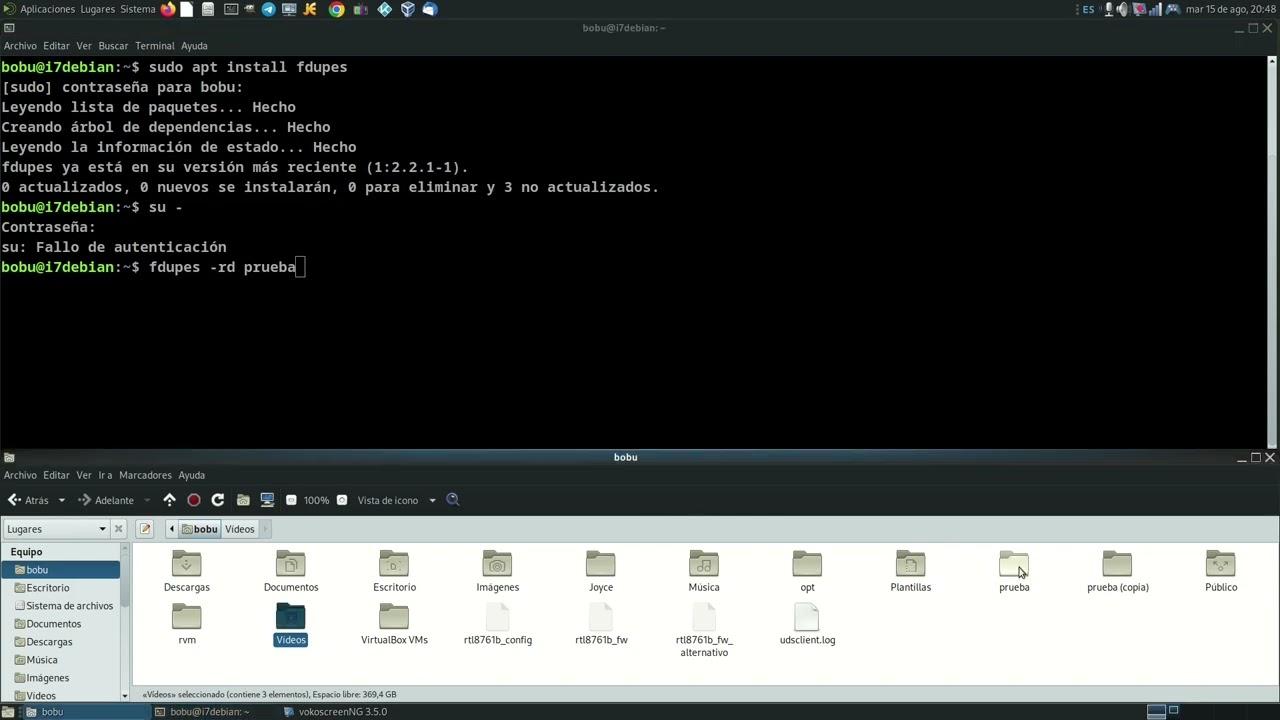Toggle icon zoom with the 100% control
The height and width of the screenshot is (720, 1280).
tap(316, 500)
